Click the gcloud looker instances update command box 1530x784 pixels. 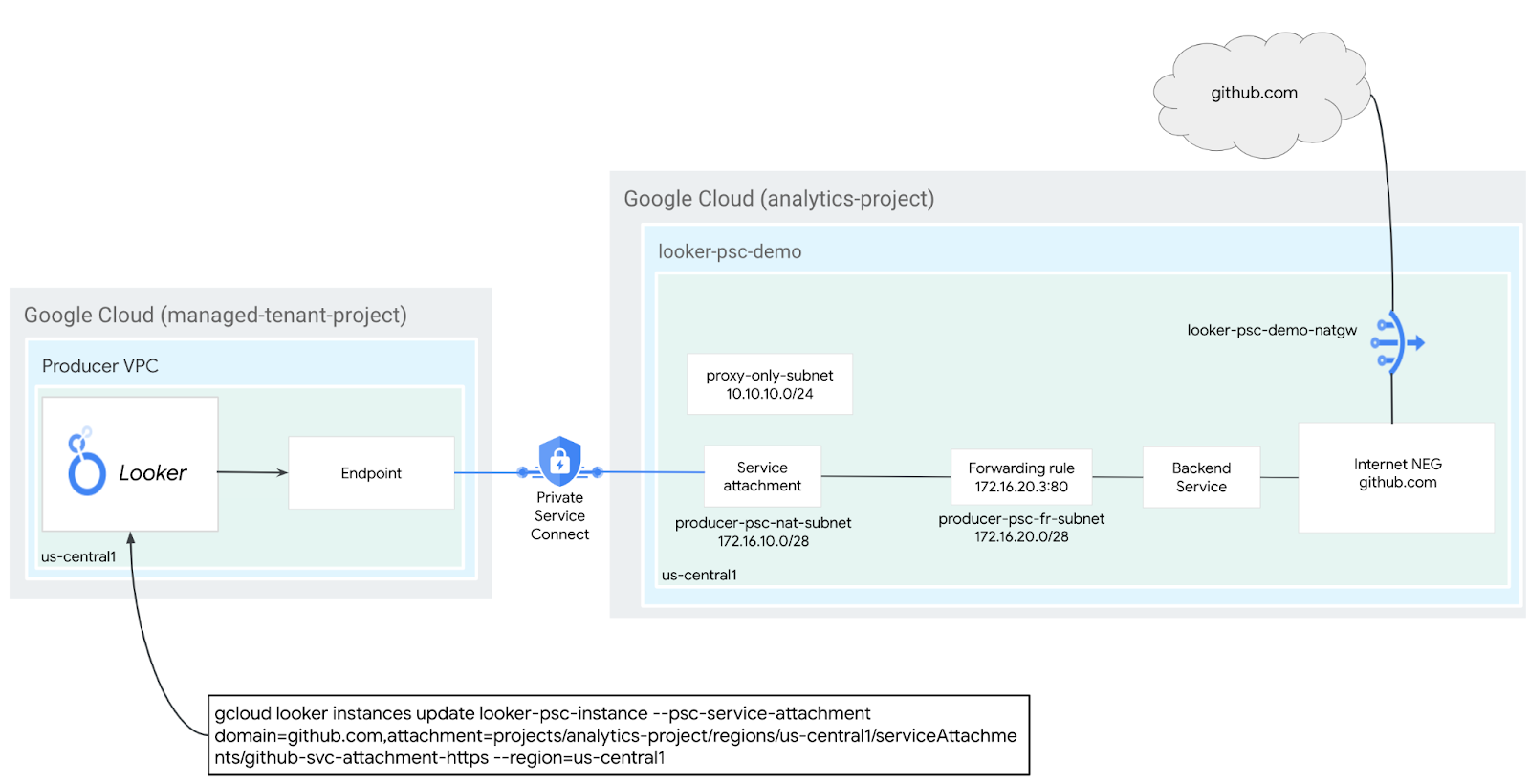click(618, 735)
